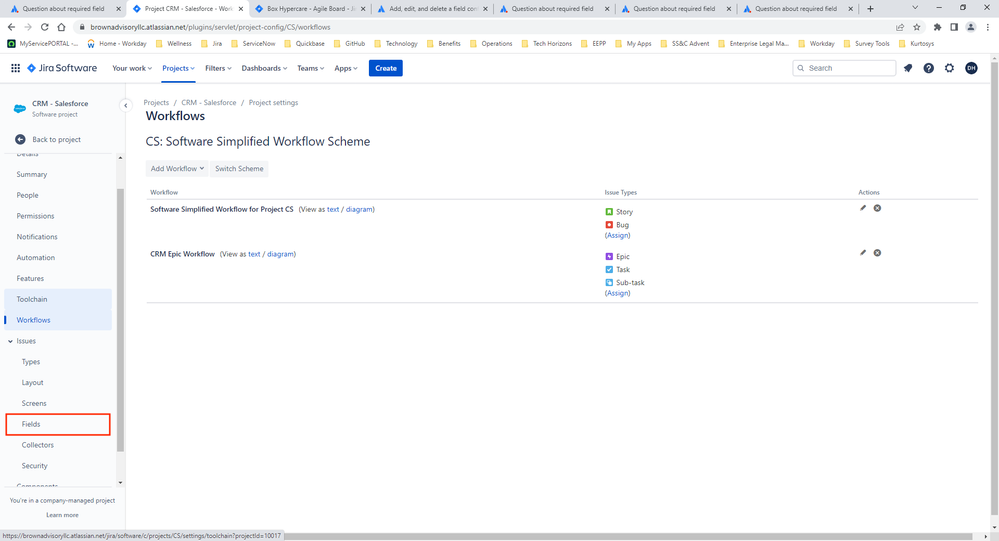This screenshot has width=999, height=541.
Task: Open the Your work dropdown menu
Action: pos(132,68)
